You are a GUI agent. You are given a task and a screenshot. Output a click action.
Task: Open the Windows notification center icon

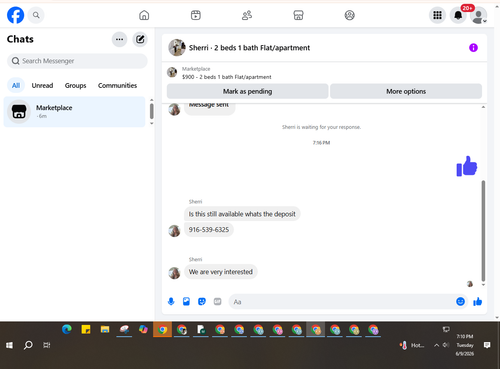487,345
